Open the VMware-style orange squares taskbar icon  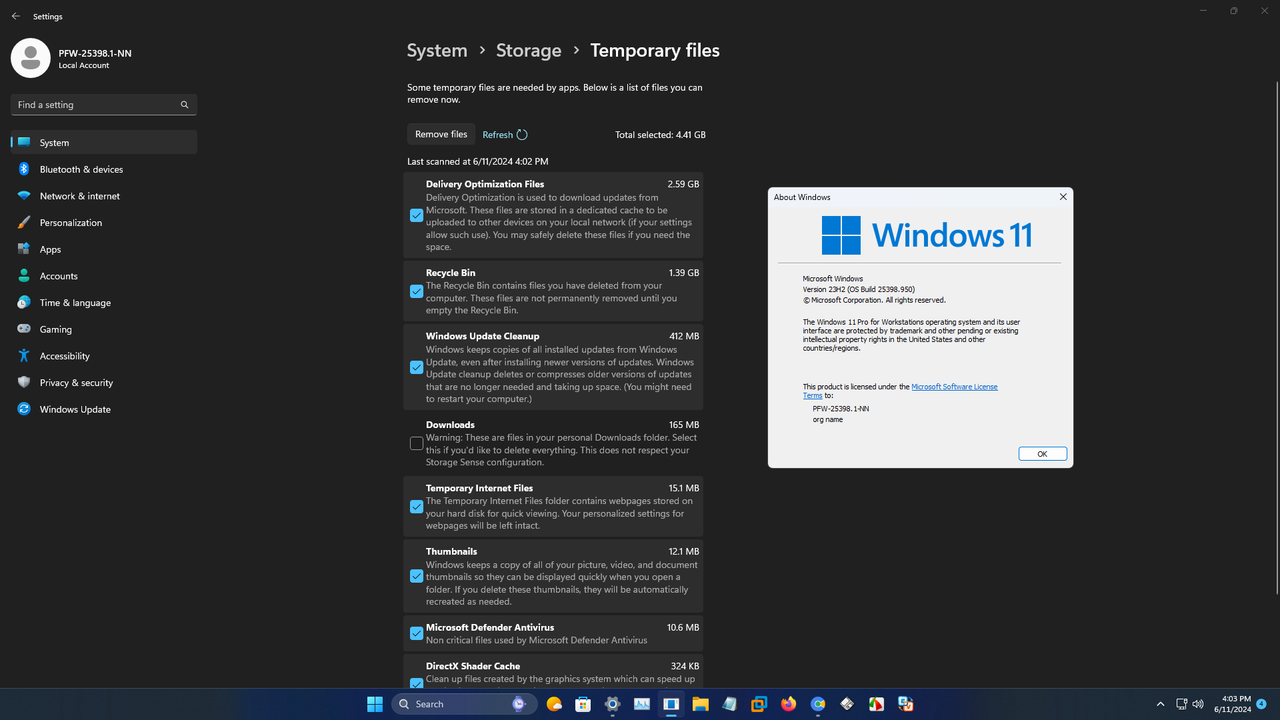(759, 704)
